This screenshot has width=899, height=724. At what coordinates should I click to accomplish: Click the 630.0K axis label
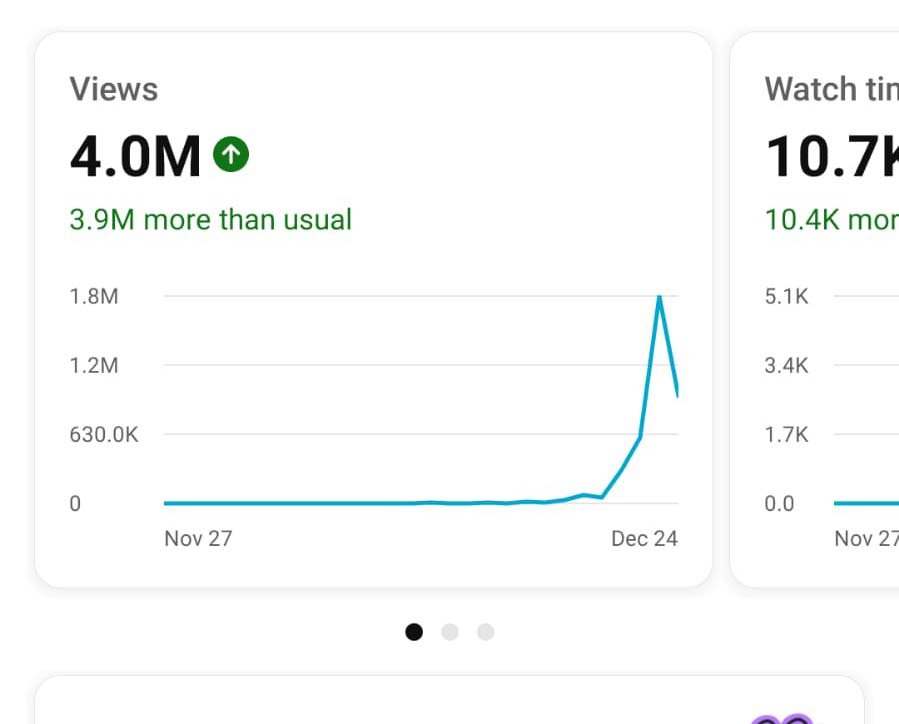[x=104, y=434]
